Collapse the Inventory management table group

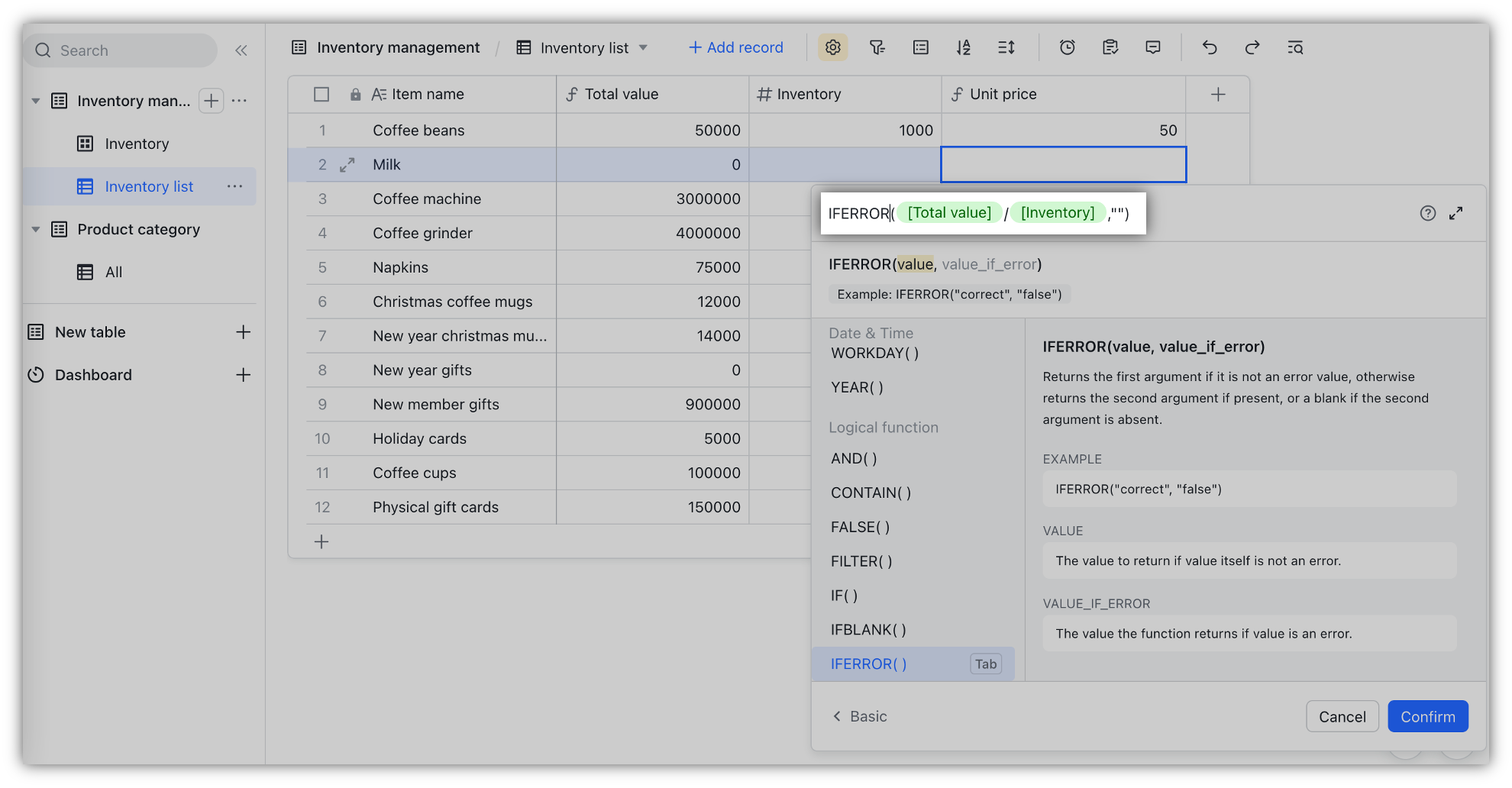click(x=35, y=100)
